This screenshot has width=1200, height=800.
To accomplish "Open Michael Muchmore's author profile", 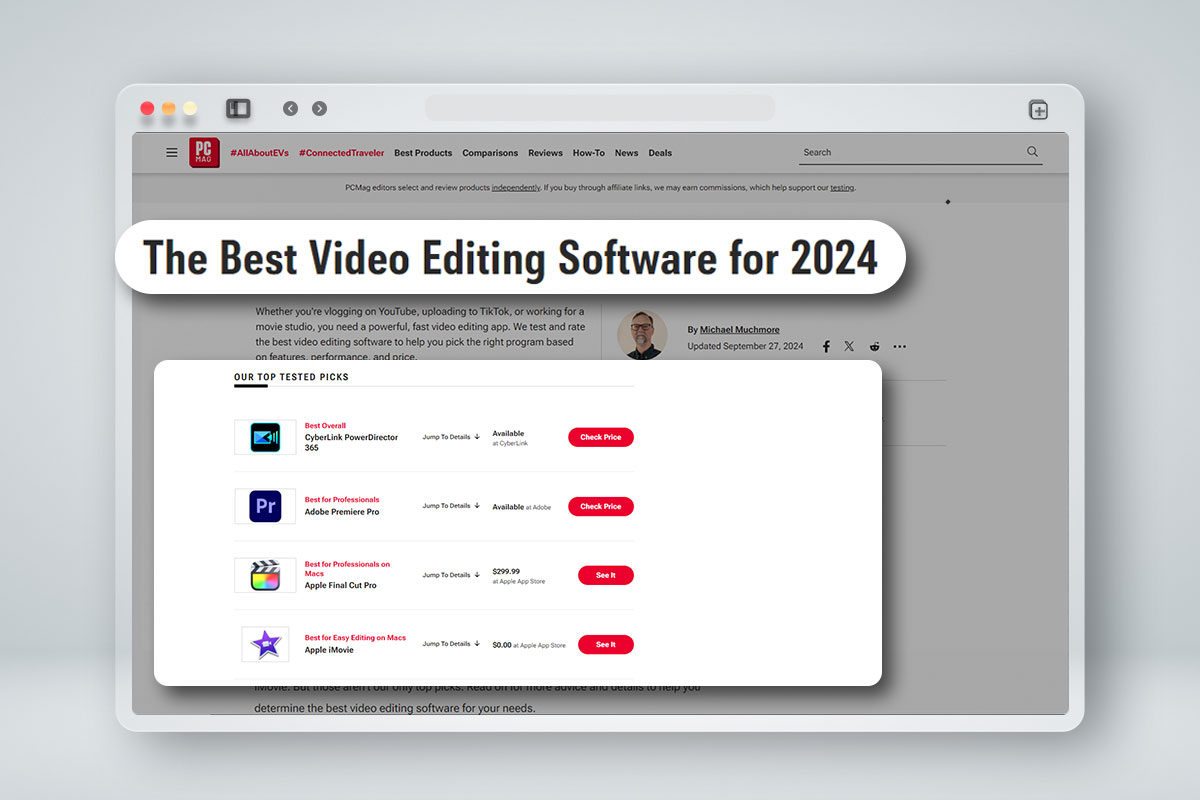I will click(739, 329).
